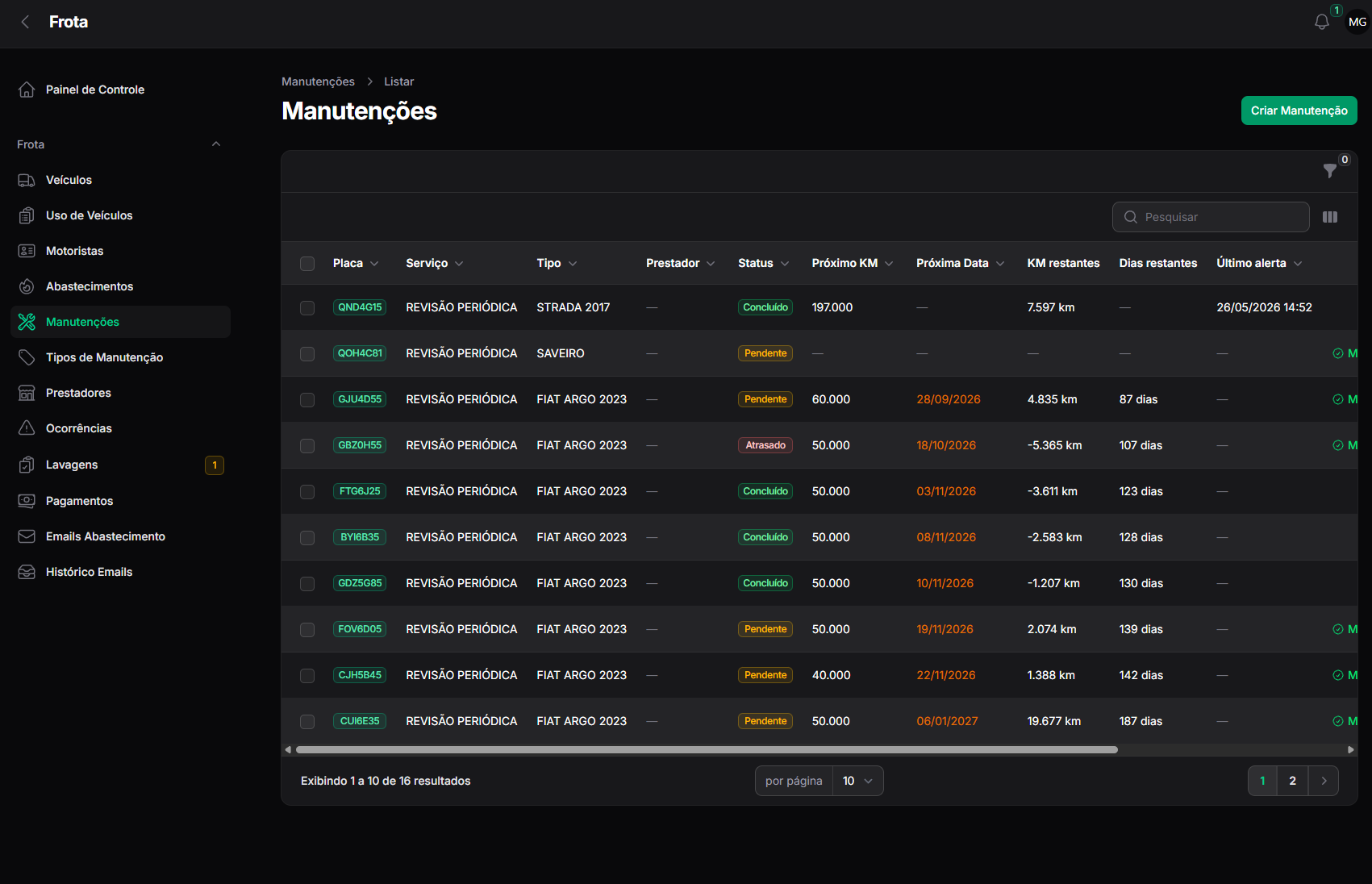Open the notifications bell
Viewport: 1372px width, 884px height.
tap(1321, 22)
